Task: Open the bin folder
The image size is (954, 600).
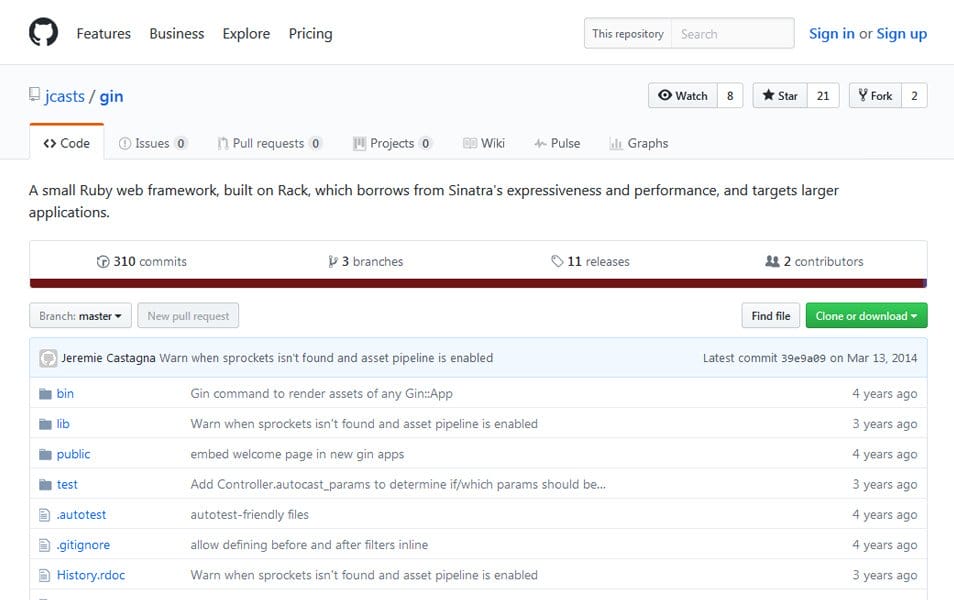Action: click(65, 394)
